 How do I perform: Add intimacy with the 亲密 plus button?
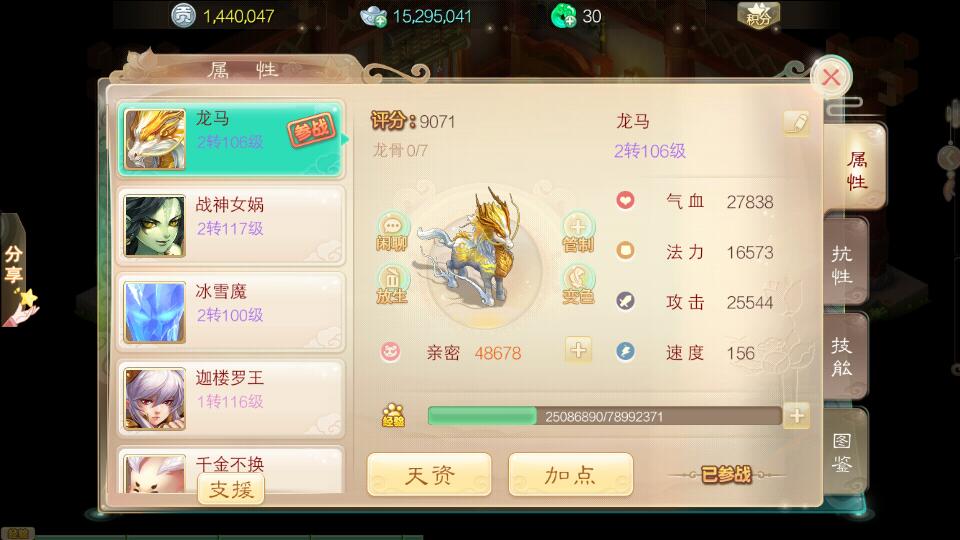pyautogui.click(x=578, y=350)
